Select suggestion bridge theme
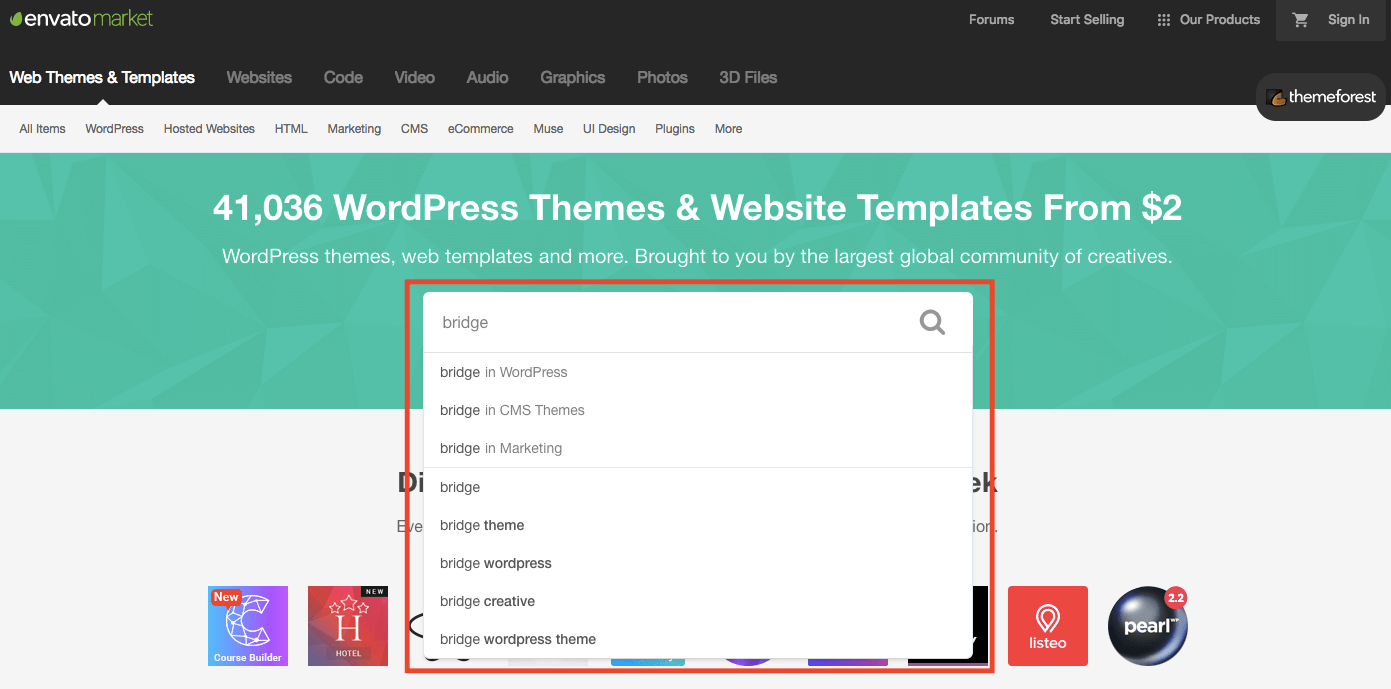This screenshot has height=689, width=1391. click(x=698, y=525)
